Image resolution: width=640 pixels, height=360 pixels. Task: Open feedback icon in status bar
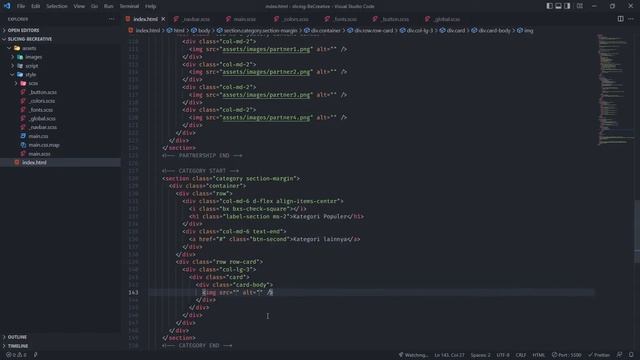[x=620, y=355]
